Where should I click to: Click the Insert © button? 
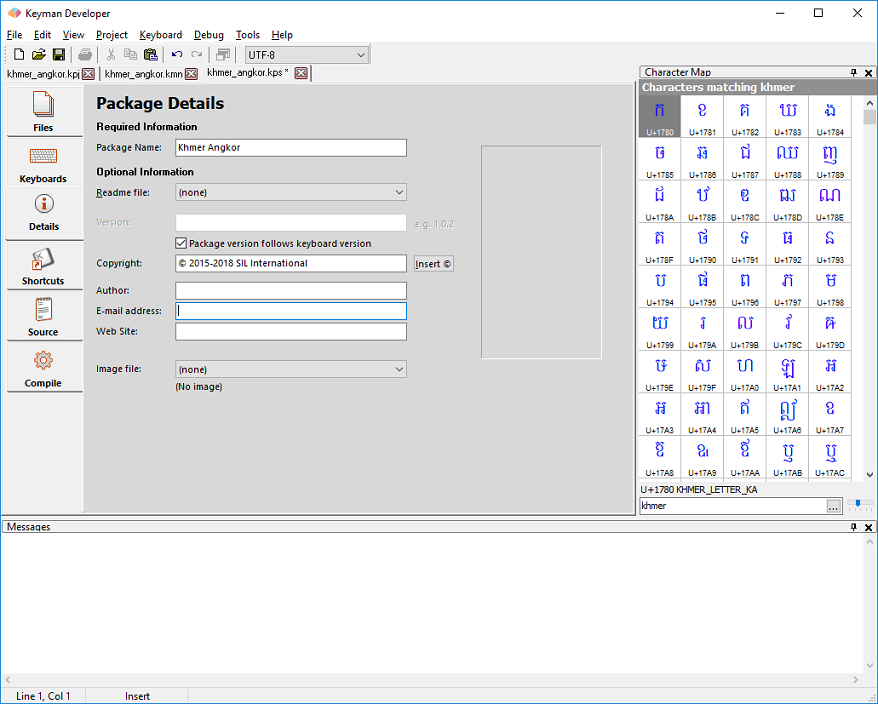(x=433, y=264)
